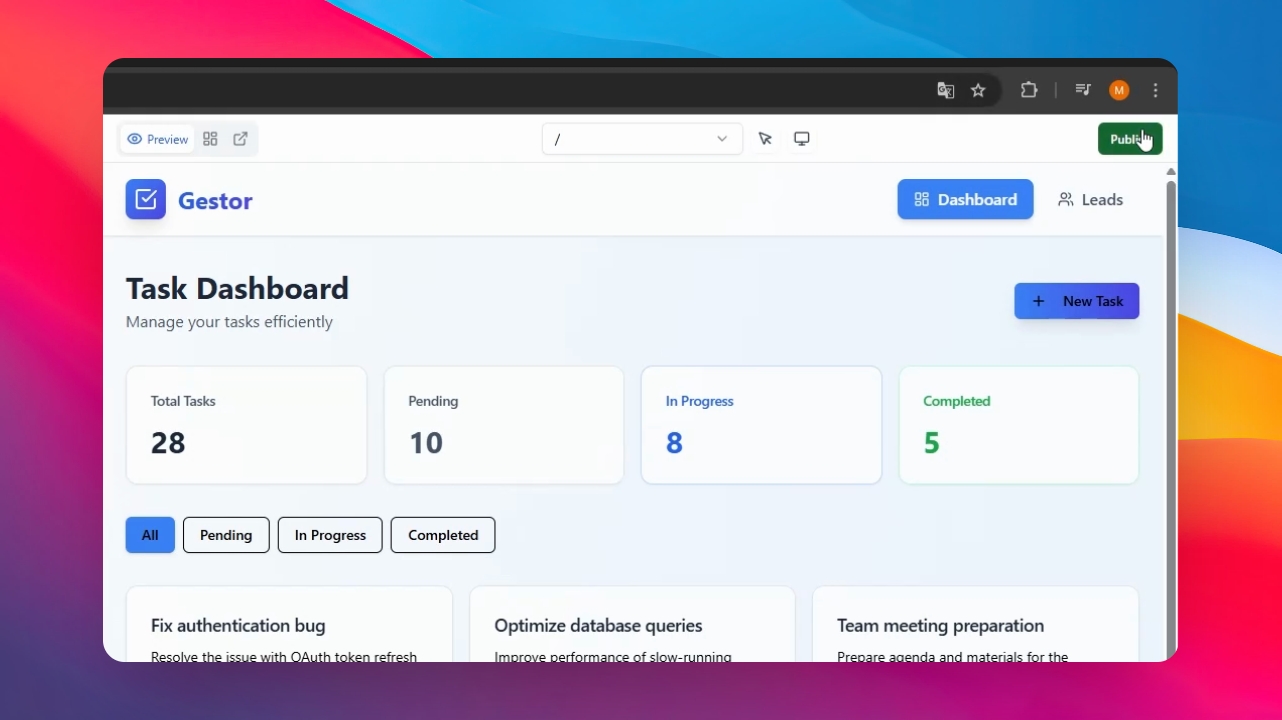Click the Publish button
The width and height of the screenshot is (1282, 720).
pyautogui.click(x=1130, y=139)
